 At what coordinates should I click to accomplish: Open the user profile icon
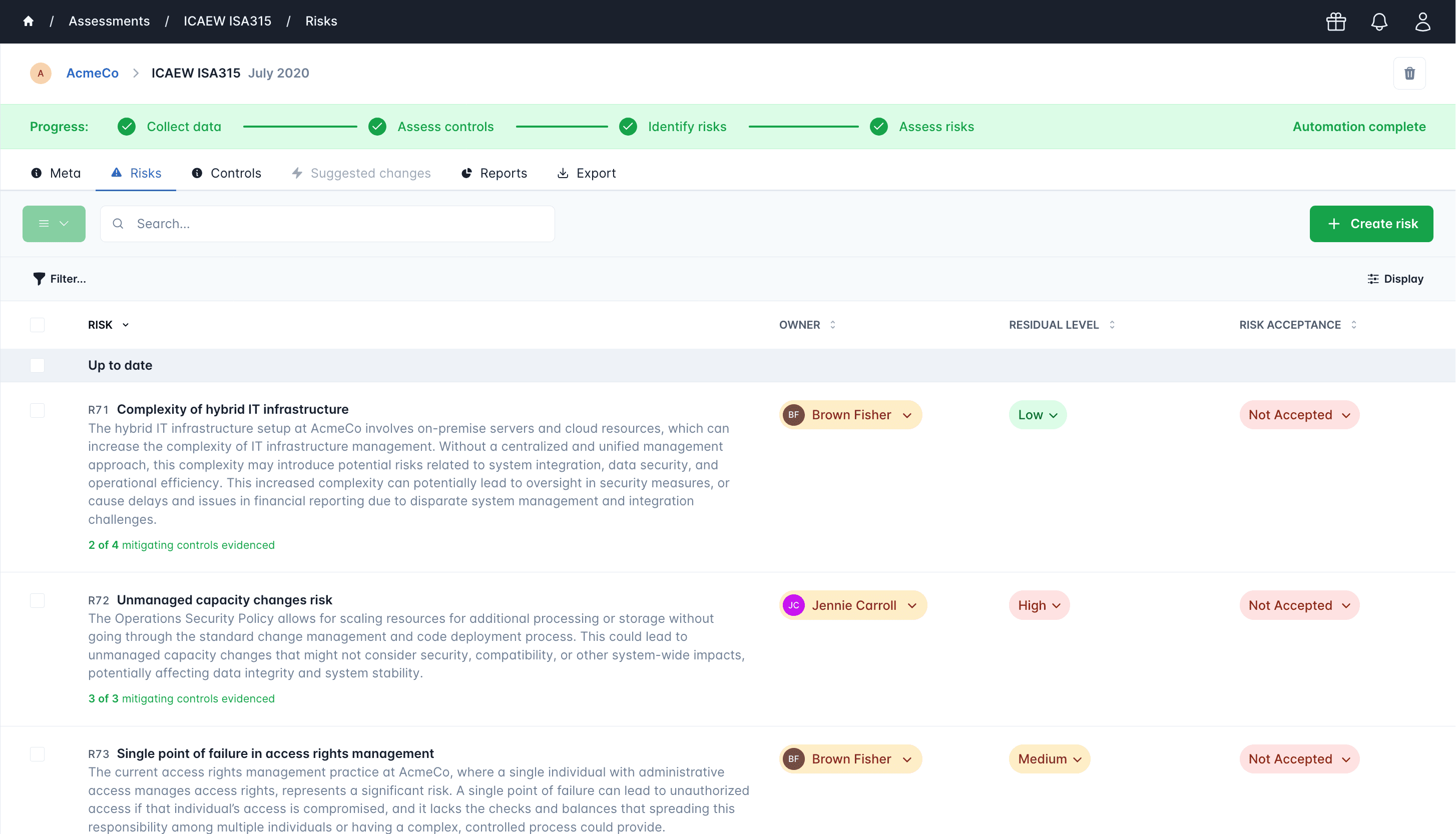(x=1422, y=22)
